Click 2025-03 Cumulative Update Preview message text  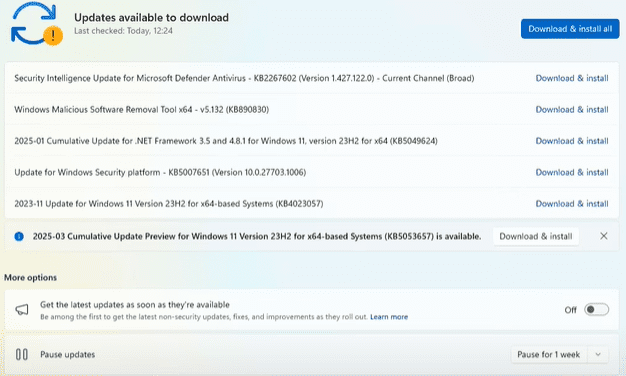click(257, 236)
